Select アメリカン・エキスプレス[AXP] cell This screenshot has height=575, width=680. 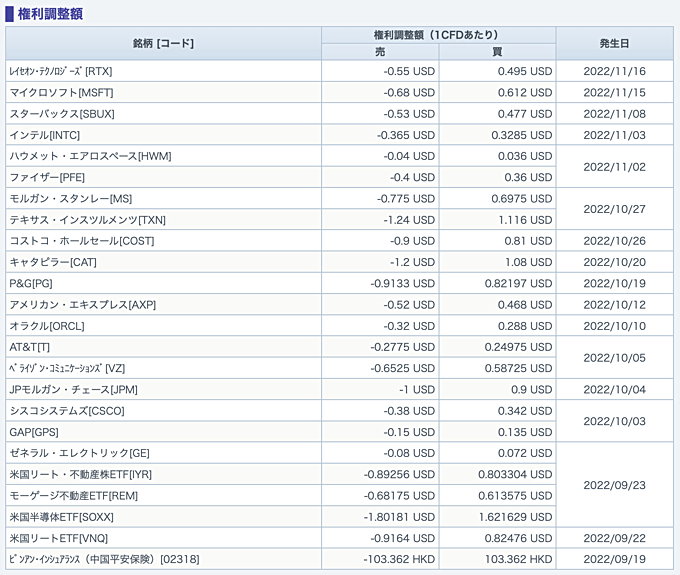(x=163, y=304)
